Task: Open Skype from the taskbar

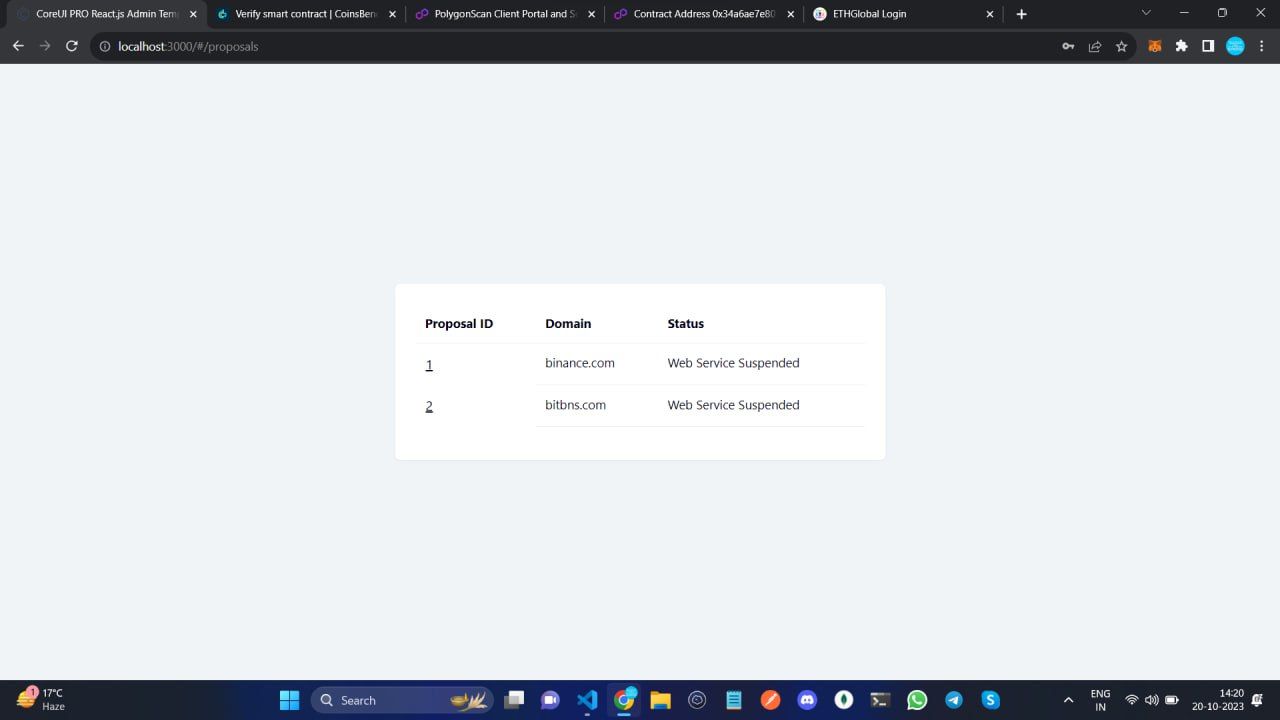Action: (x=990, y=700)
